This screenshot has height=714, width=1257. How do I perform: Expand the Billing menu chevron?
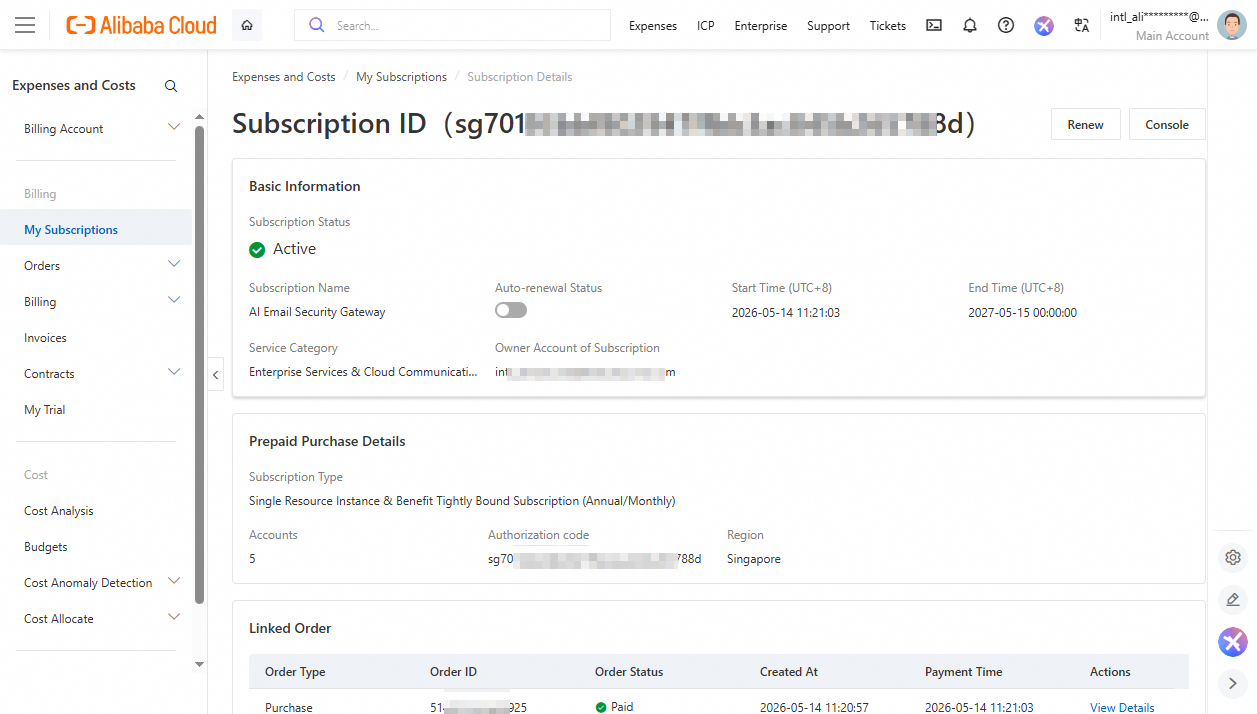click(174, 300)
